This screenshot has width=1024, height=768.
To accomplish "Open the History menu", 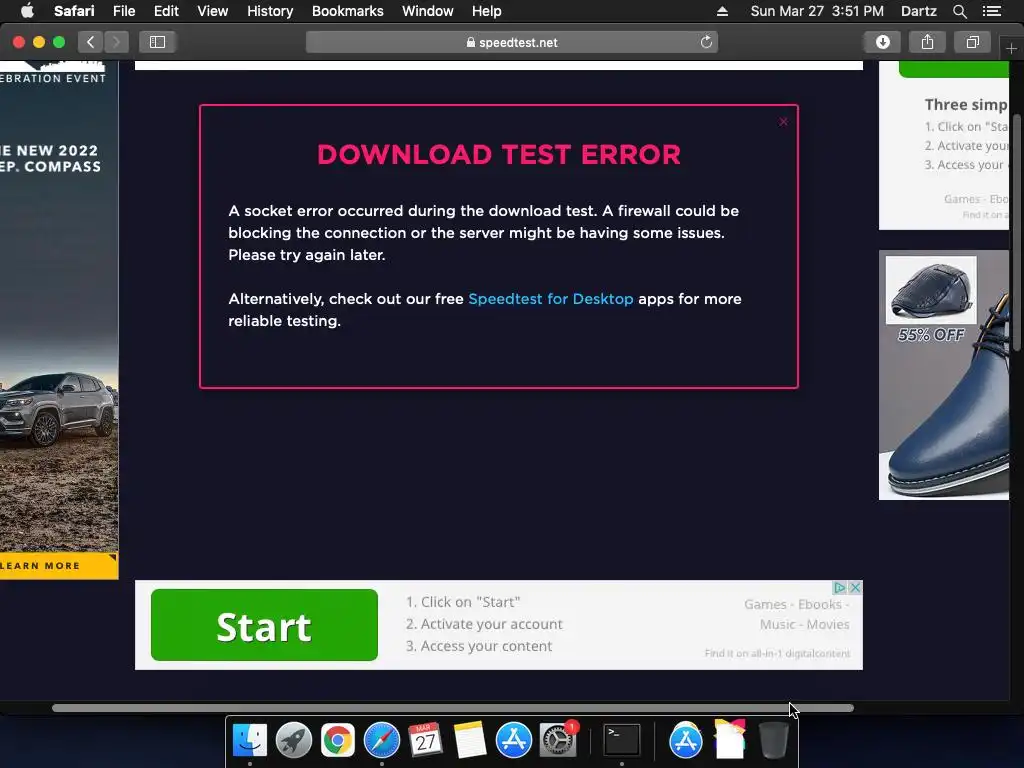I will pyautogui.click(x=270, y=11).
